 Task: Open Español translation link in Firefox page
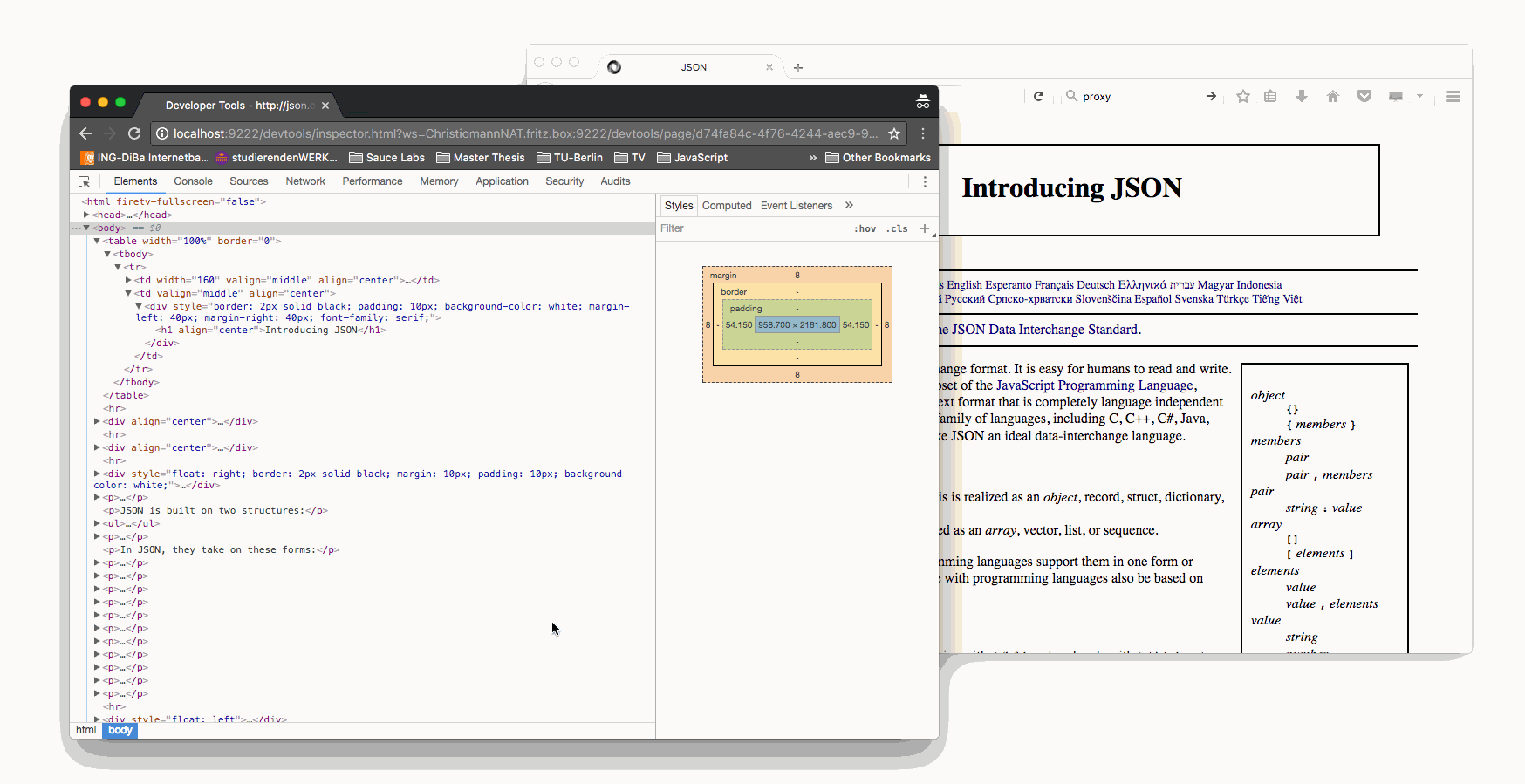1153,299
